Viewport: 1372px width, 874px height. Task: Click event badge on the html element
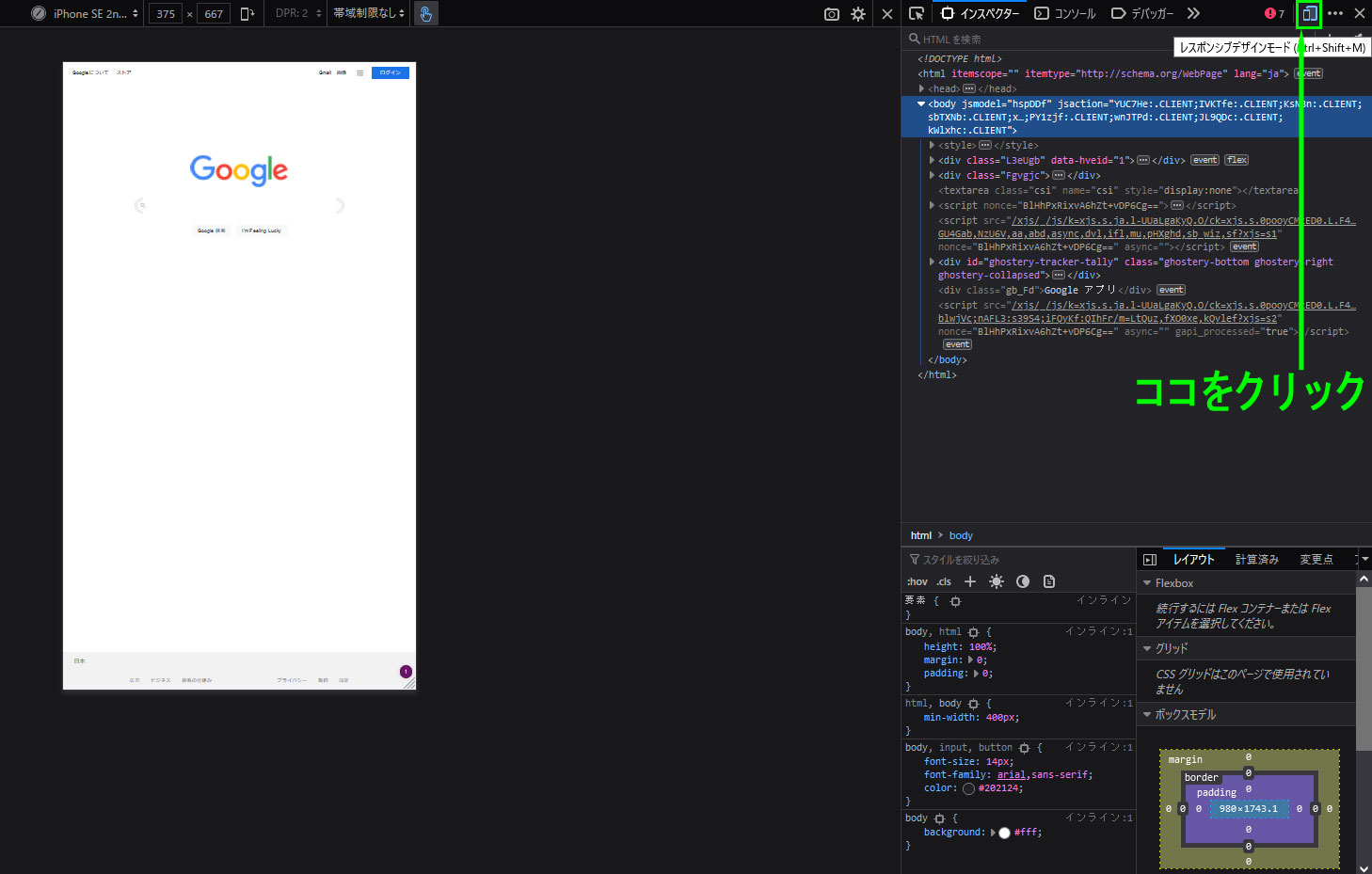(x=1308, y=73)
